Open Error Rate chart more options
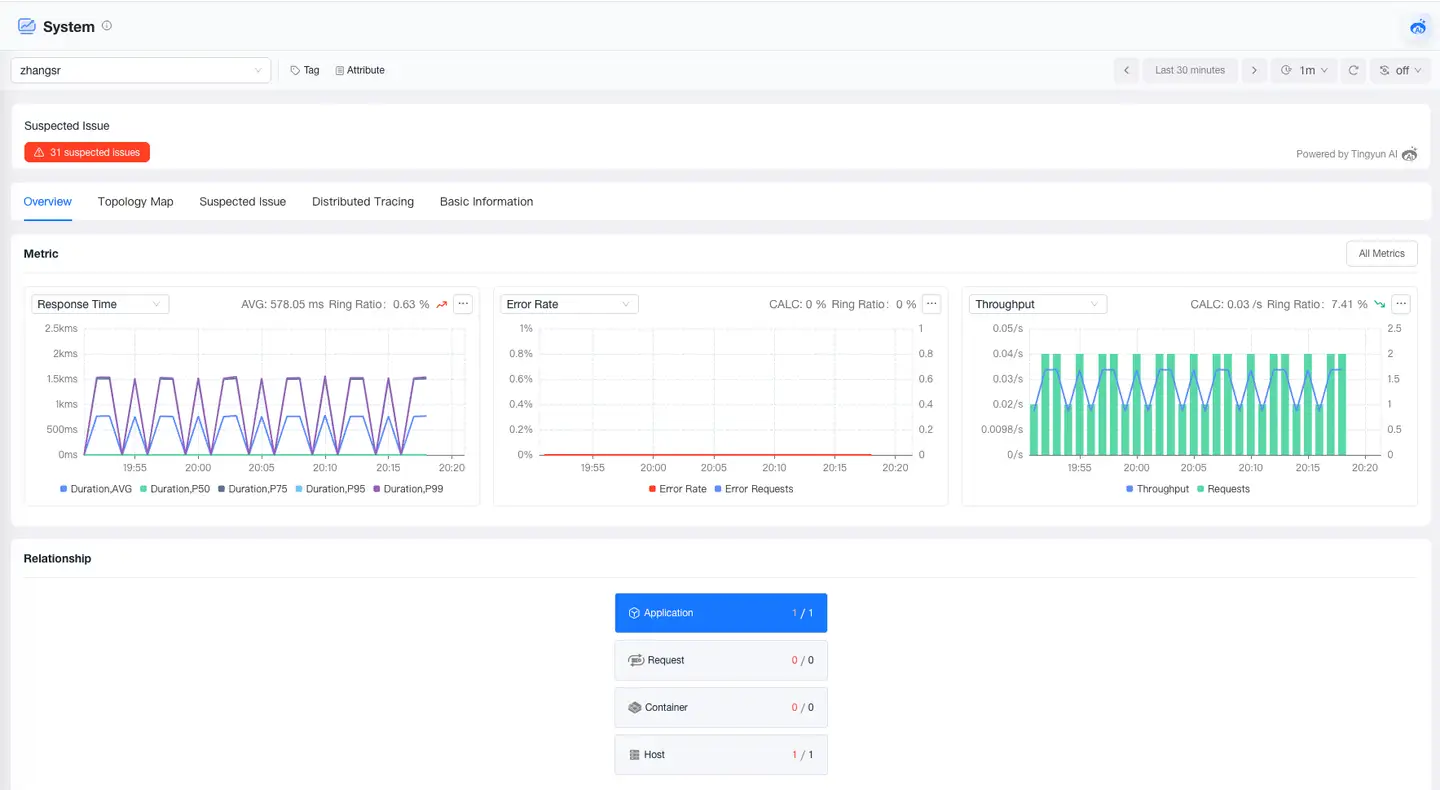Viewport: 1440px width, 790px height. click(x=931, y=304)
